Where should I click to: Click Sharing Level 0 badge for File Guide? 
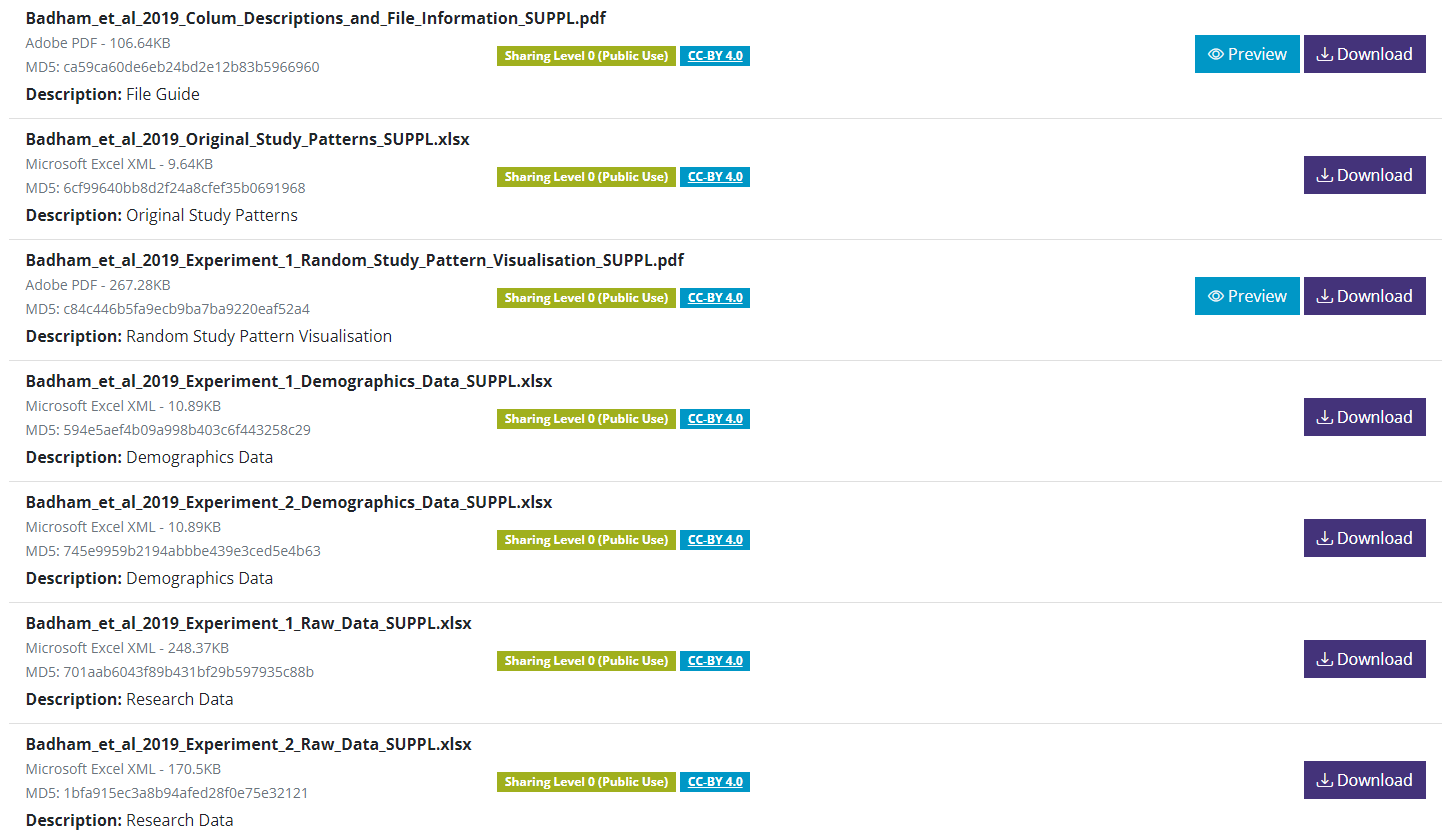[586, 56]
